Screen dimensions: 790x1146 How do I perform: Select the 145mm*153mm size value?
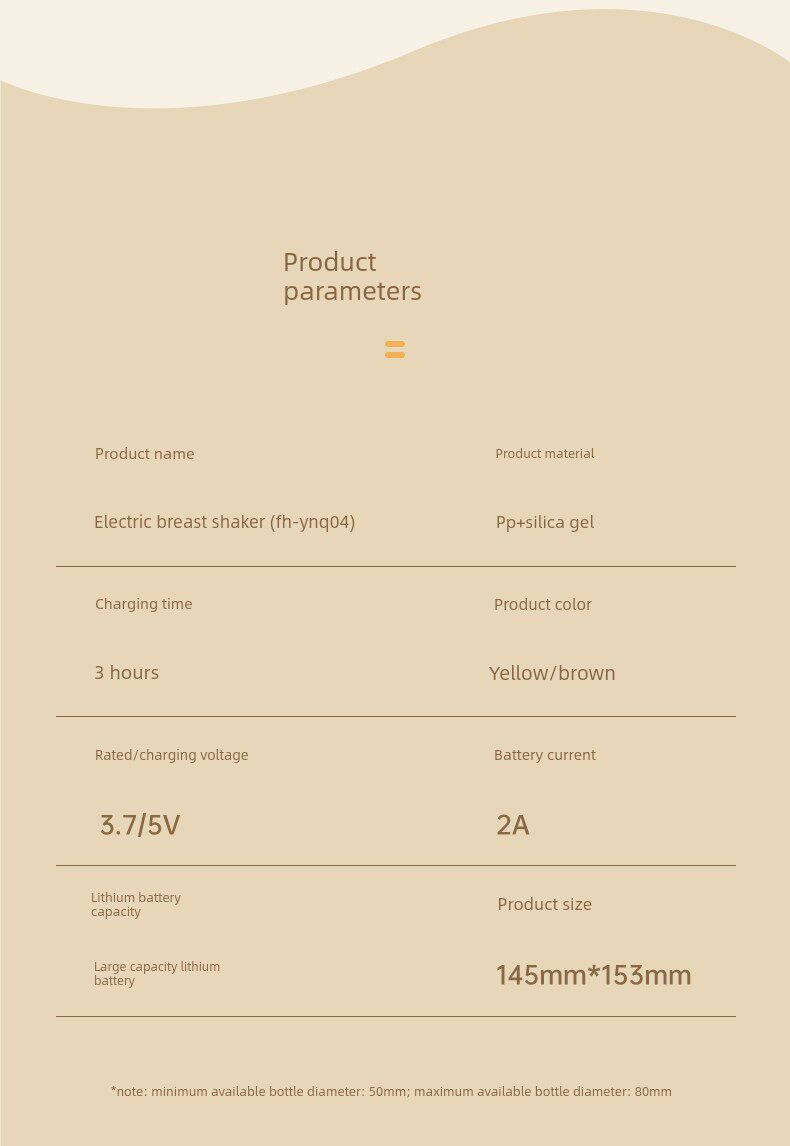pyautogui.click(x=593, y=976)
